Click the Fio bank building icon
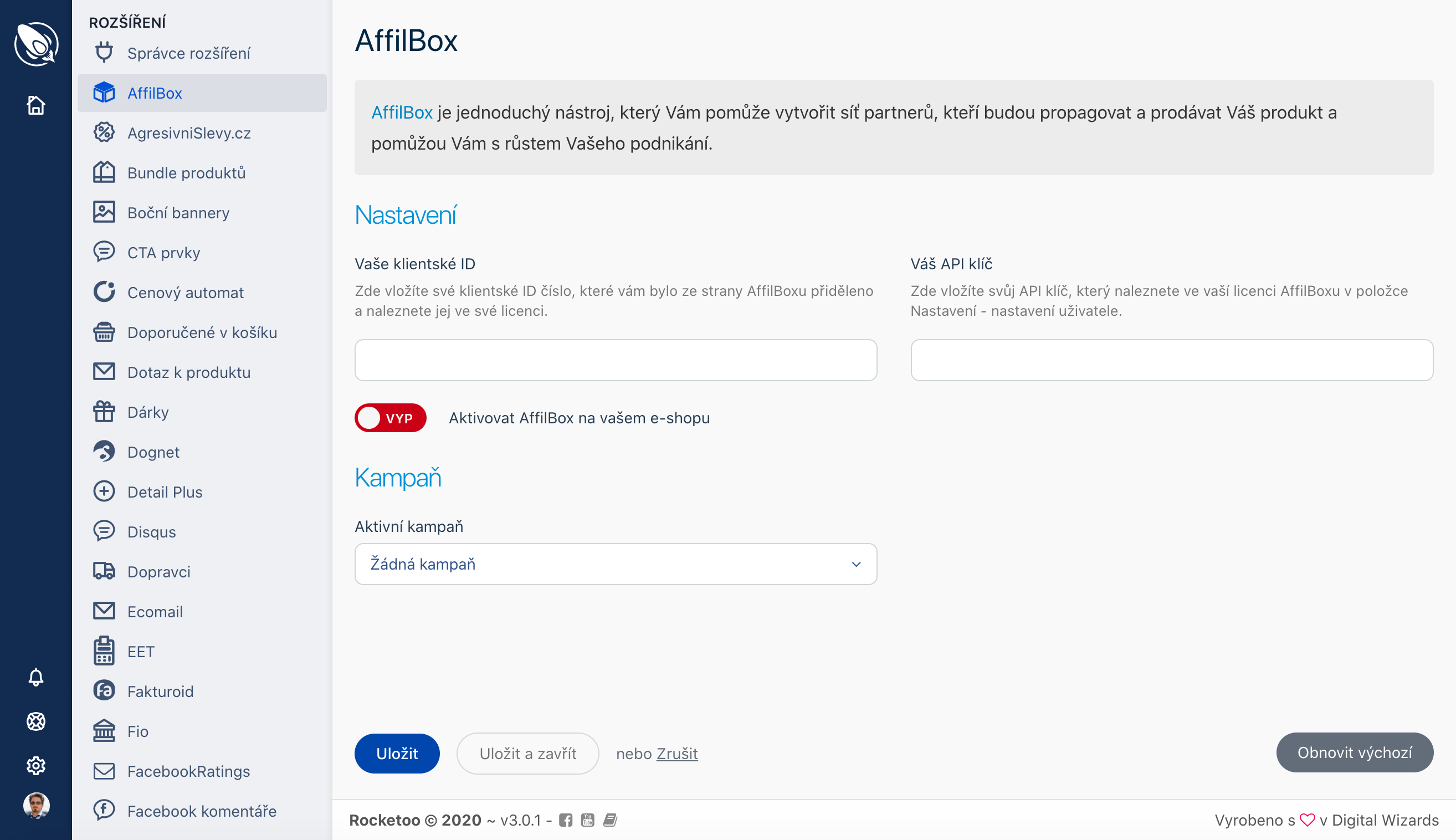The image size is (1456, 840). (104, 730)
